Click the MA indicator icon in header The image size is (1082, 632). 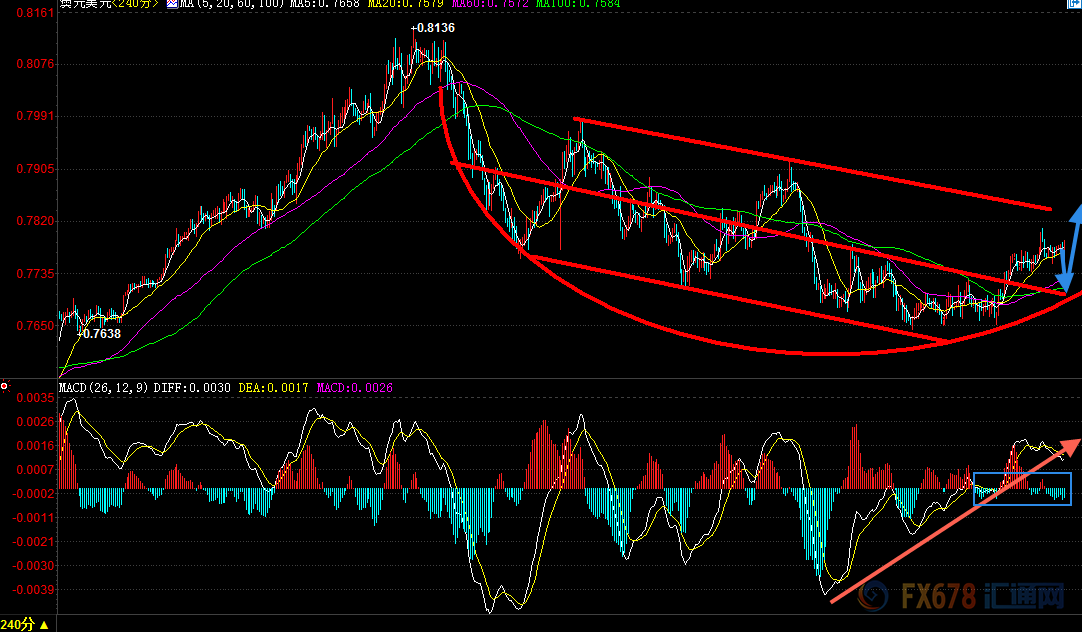click(x=172, y=5)
